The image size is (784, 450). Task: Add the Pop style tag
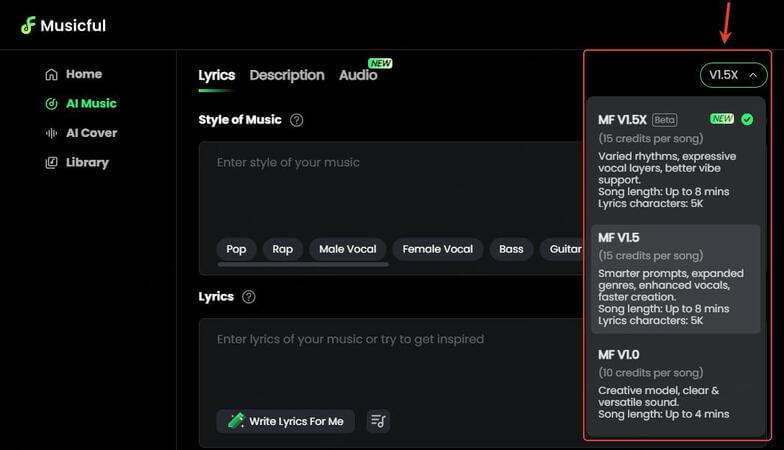(236, 249)
